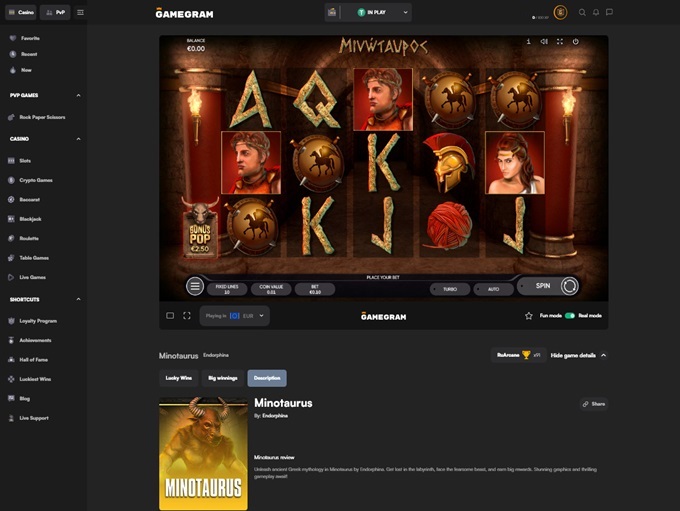The height and width of the screenshot is (511, 680).
Task: Click the search magnifier icon
Action: point(582,13)
